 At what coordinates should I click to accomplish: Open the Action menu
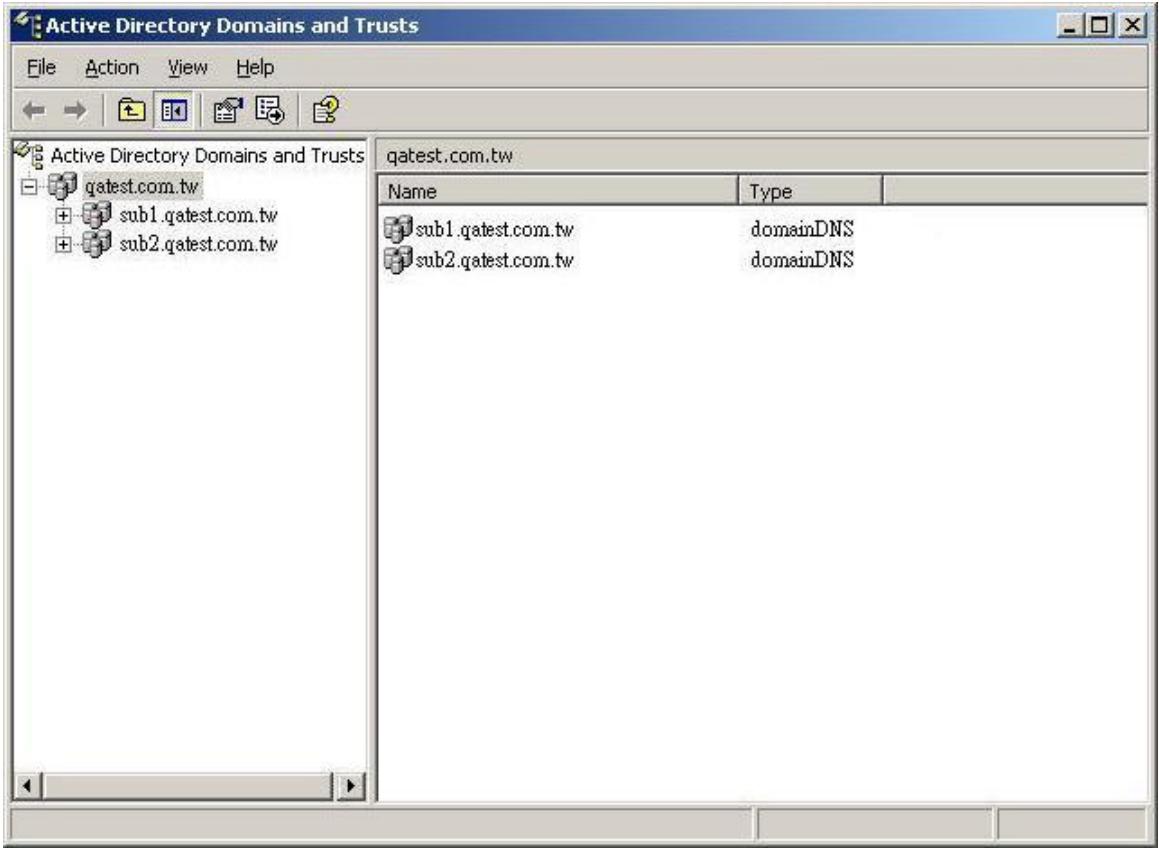[112, 67]
